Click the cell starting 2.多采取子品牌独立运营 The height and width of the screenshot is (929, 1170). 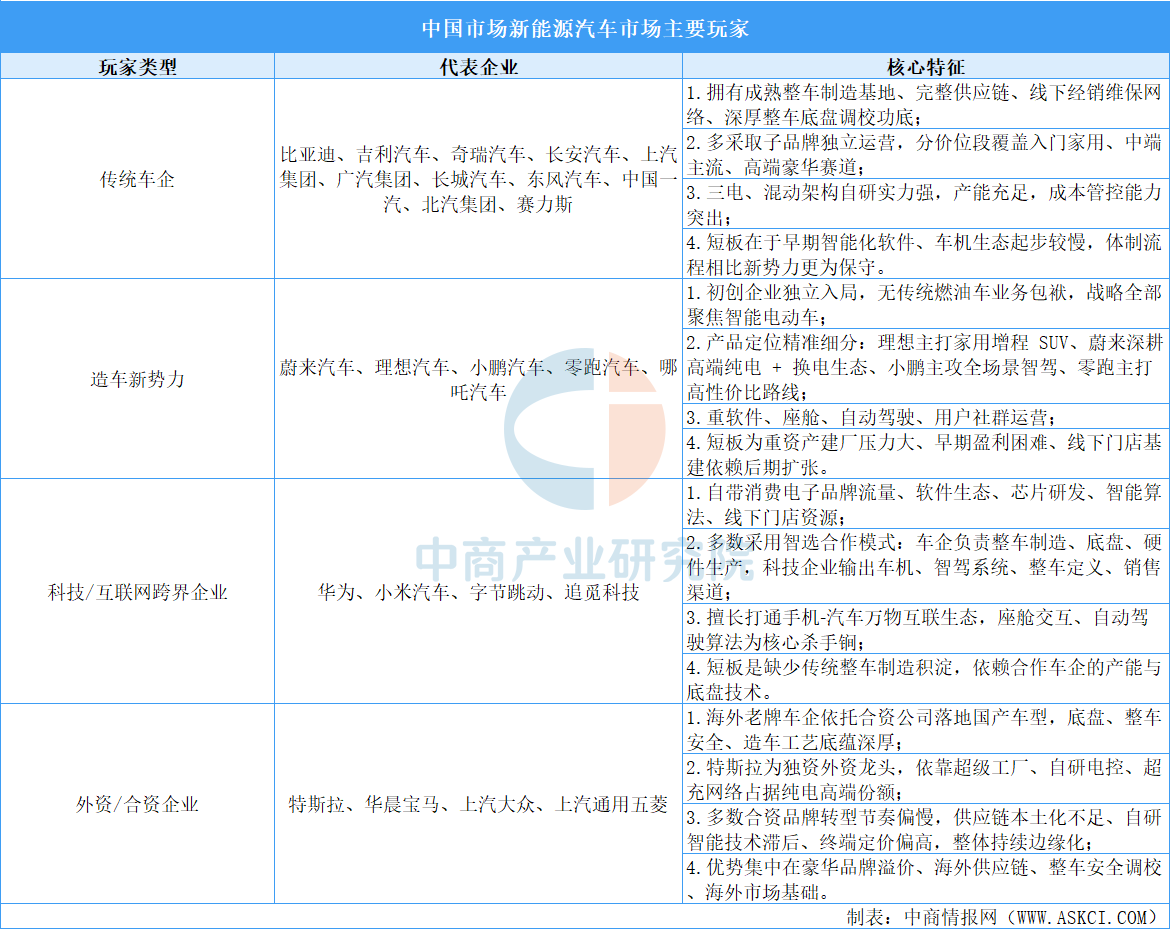(925, 154)
